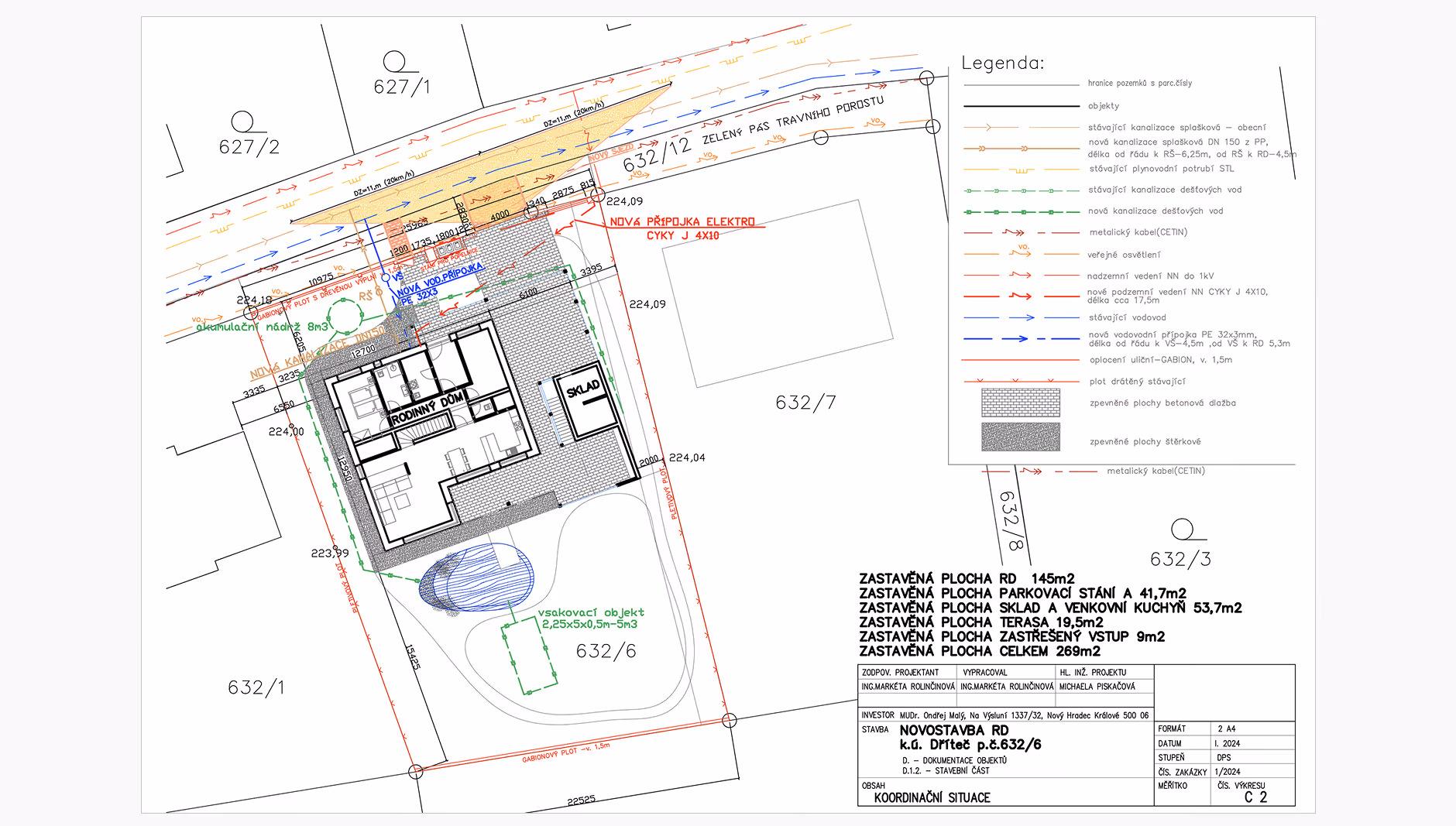Click legend text 'veřejné osvětlení'
Image resolution: width=1456 pixels, height=826 pixels.
coord(1125,255)
